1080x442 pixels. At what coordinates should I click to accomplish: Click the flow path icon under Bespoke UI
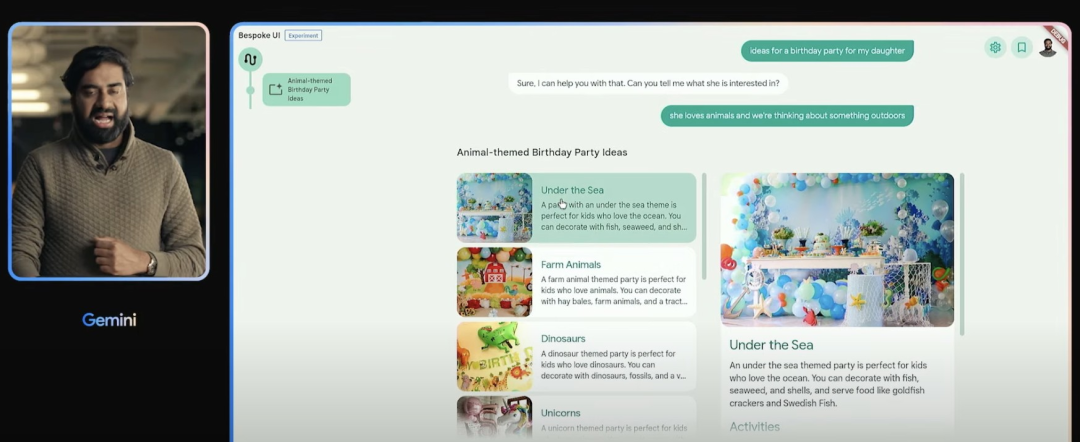250,60
